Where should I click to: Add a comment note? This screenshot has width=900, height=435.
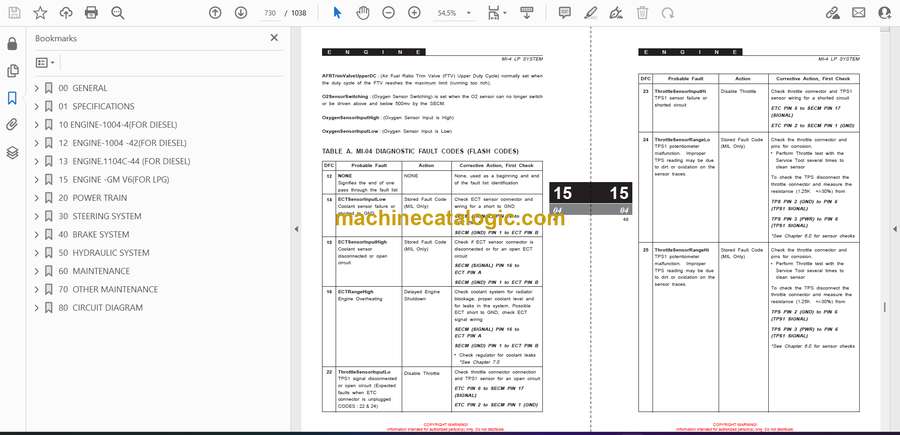565,13
